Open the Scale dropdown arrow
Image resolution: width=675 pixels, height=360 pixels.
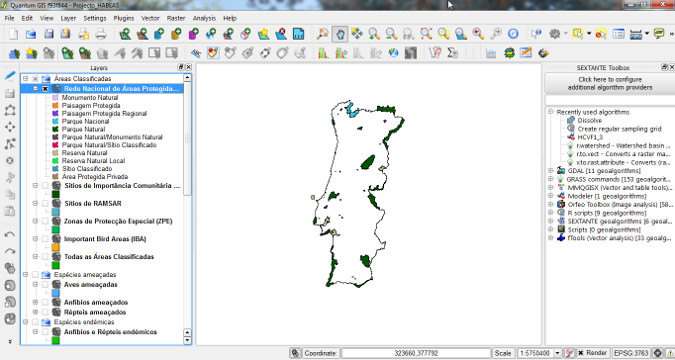pos(557,353)
